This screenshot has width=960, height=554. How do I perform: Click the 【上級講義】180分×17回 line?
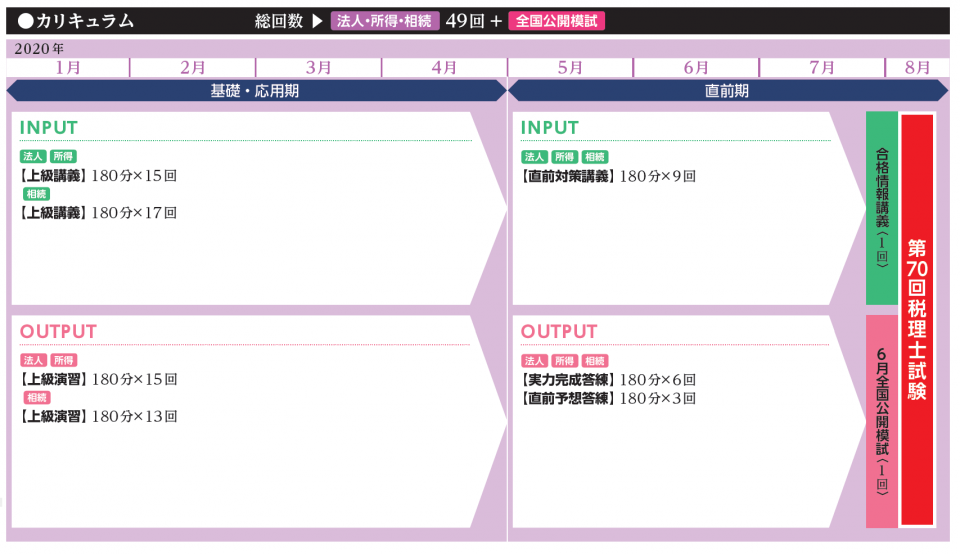[98, 213]
